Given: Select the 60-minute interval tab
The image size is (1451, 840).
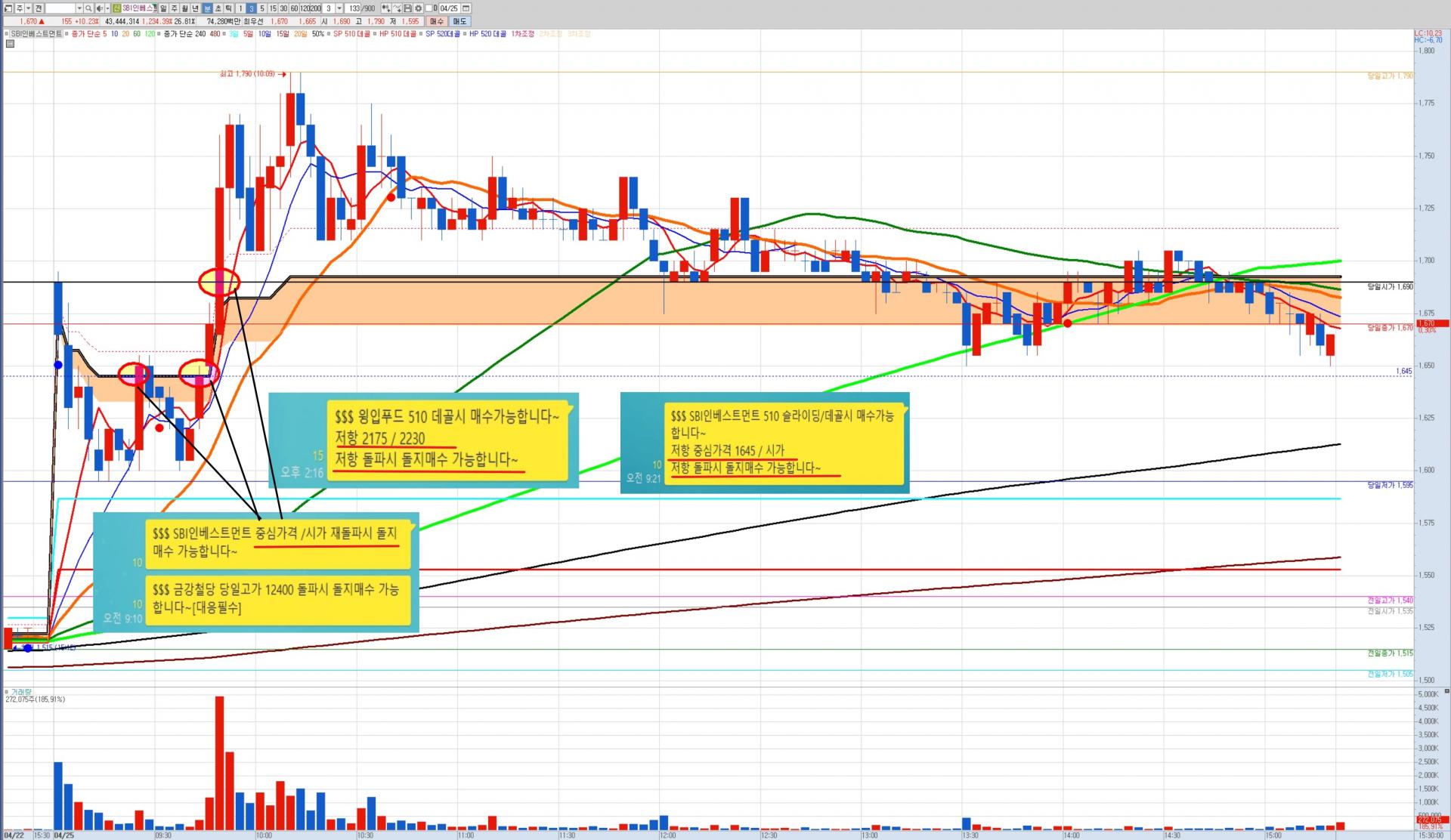Looking at the screenshot, I should [294, 8].
